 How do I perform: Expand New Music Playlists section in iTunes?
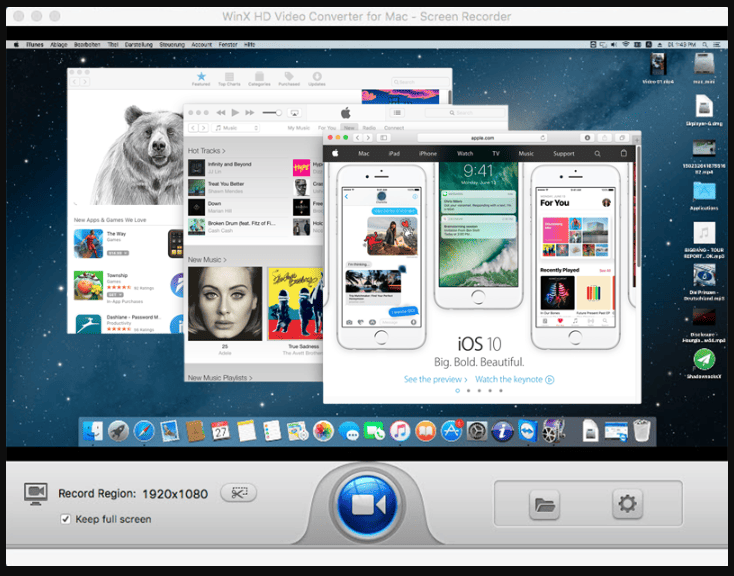pos(220,377)
